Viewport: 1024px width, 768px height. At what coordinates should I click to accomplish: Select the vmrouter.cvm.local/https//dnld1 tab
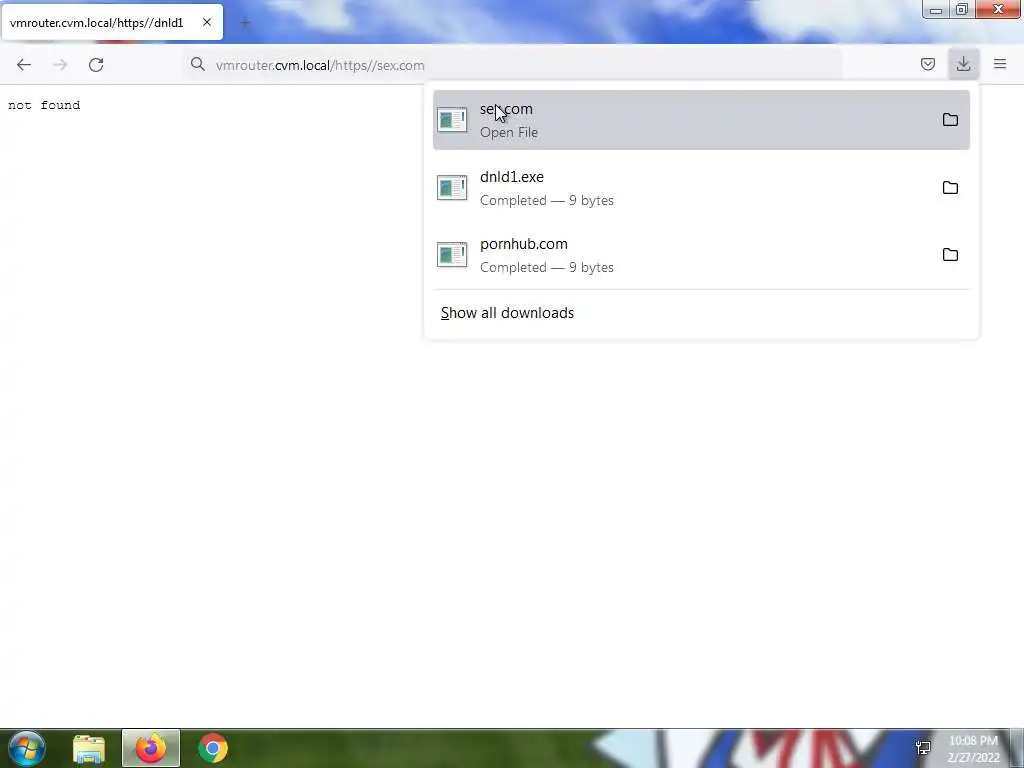click(x=112, y=23)
